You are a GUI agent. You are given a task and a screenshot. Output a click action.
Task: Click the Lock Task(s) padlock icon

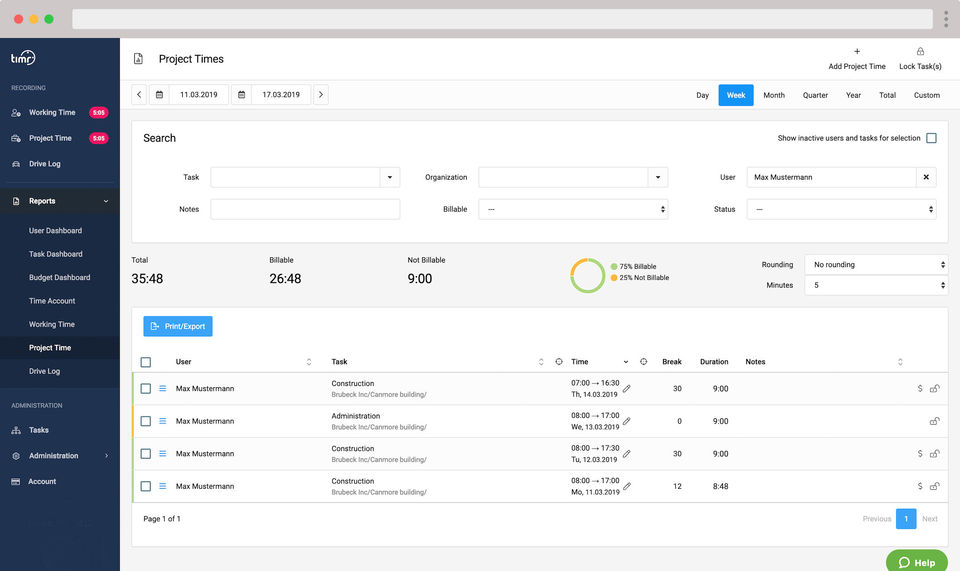click(x=920, y=52)
